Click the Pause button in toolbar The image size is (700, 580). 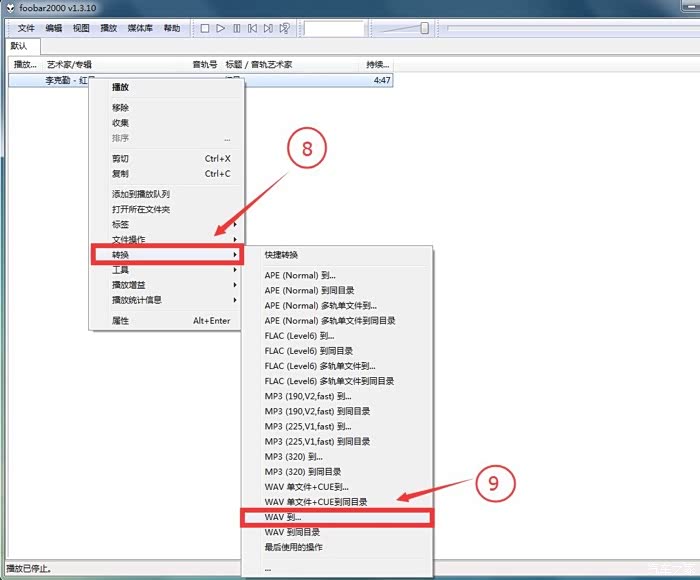pos(237,28)
